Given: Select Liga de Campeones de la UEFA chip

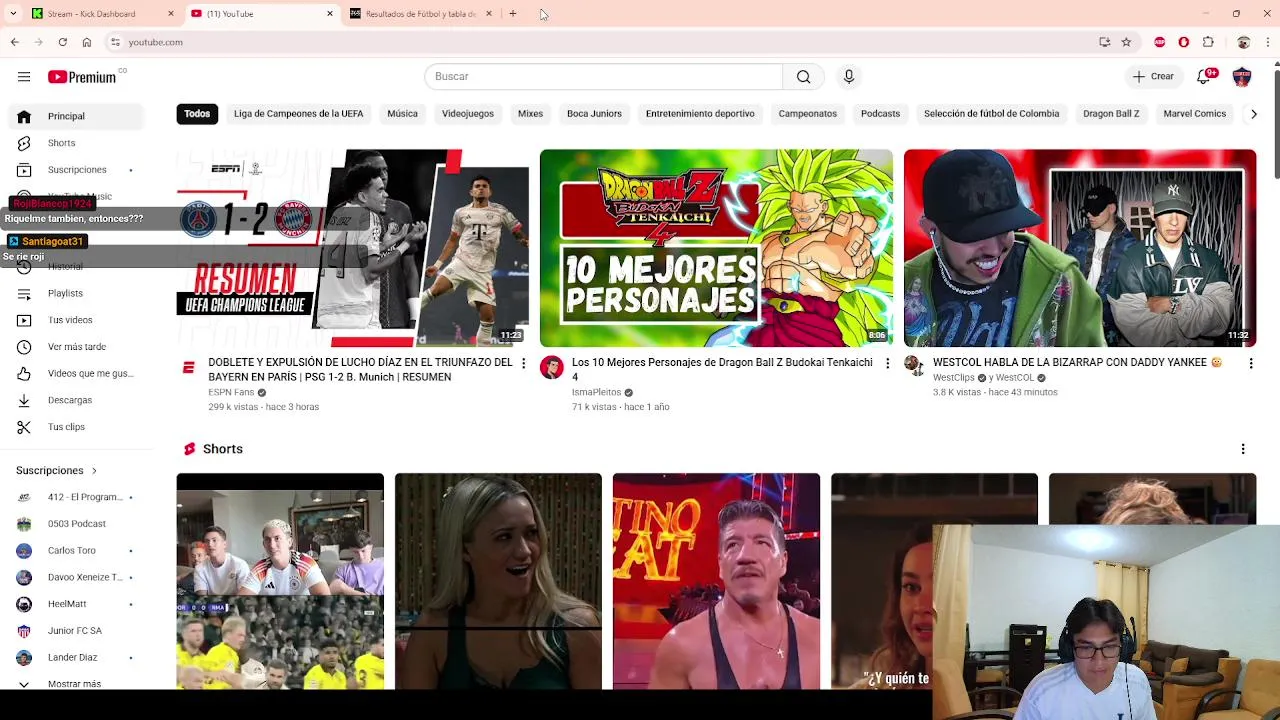Looking at the screenshot, I should pyautogui.click(x=298, y=114).
